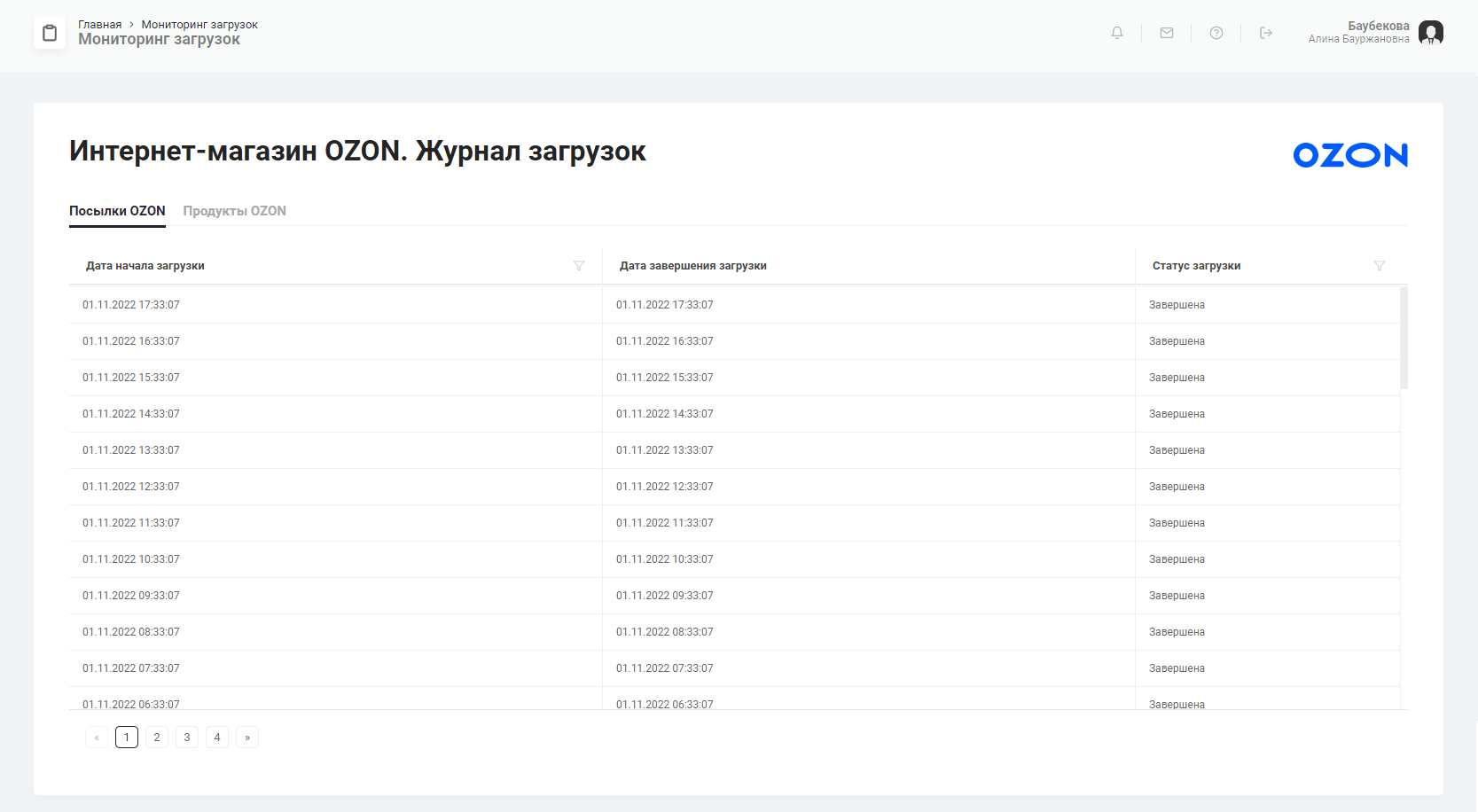Go to page 2 of results
Screen dimensions: 1478x812
(x=156, y=737)
